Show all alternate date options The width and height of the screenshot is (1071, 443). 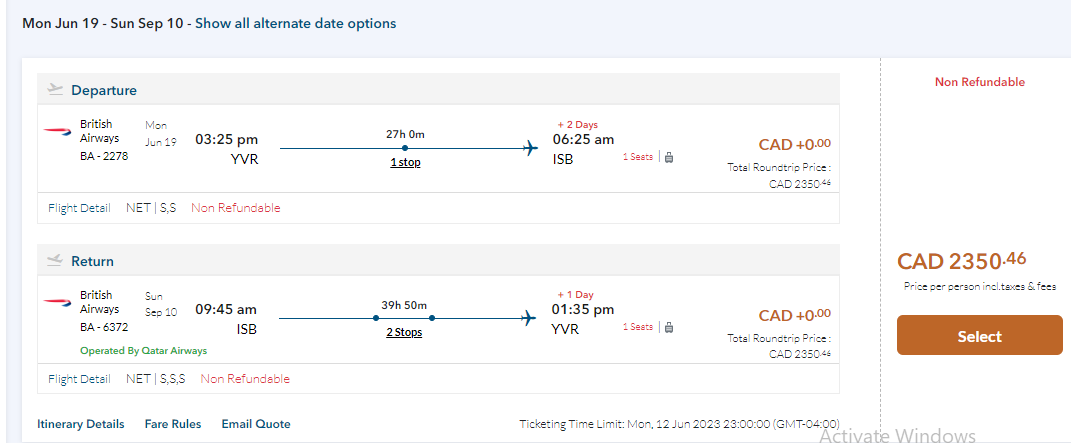[x=295, y=23]
